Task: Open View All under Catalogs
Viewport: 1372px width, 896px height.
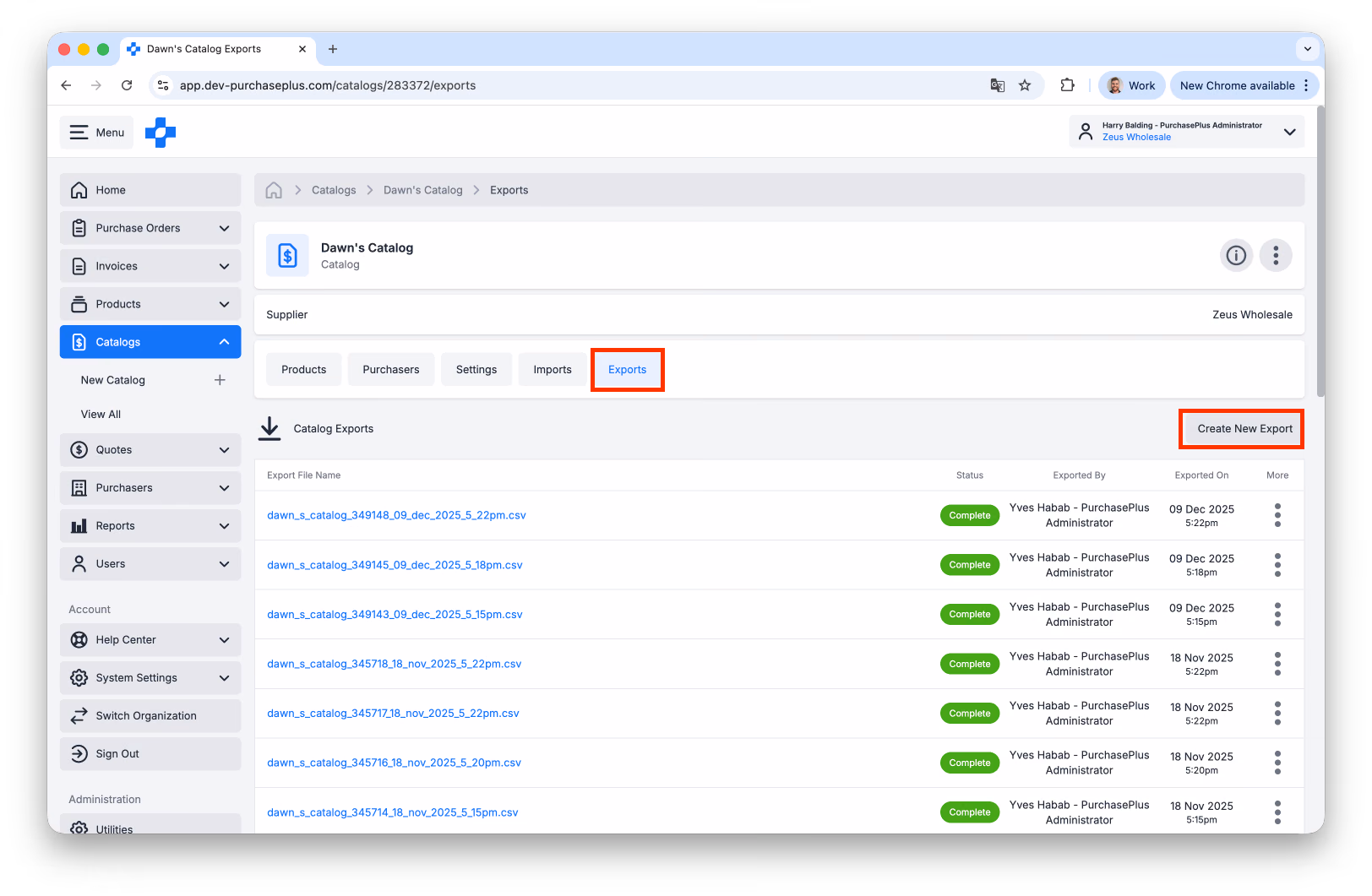Action: click(101, 415)
